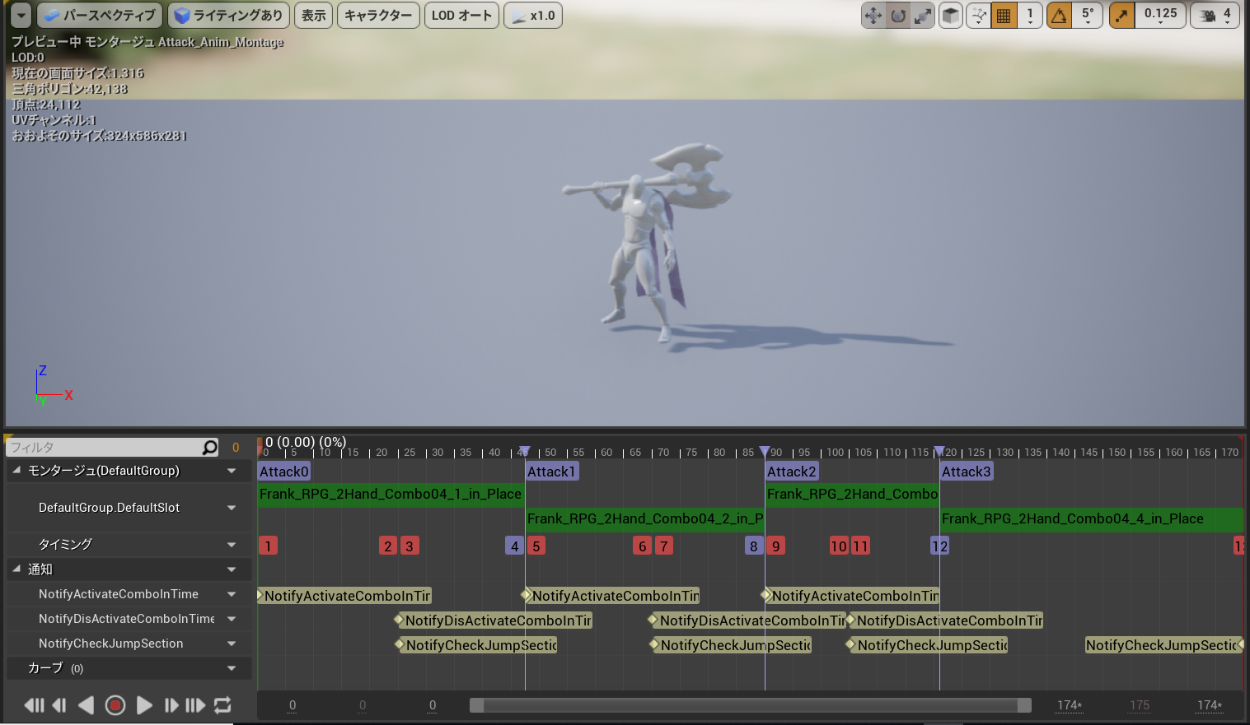Open the rotation snap 5° dropdown
The width and height of the screenshot is (1250, 725).
[1087, 16]
